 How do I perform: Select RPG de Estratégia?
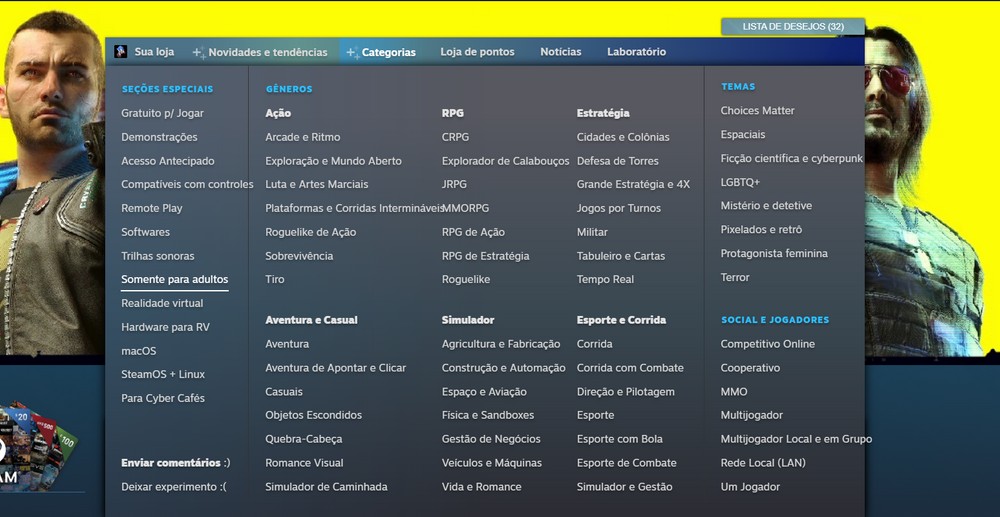(x=485, y=256)
